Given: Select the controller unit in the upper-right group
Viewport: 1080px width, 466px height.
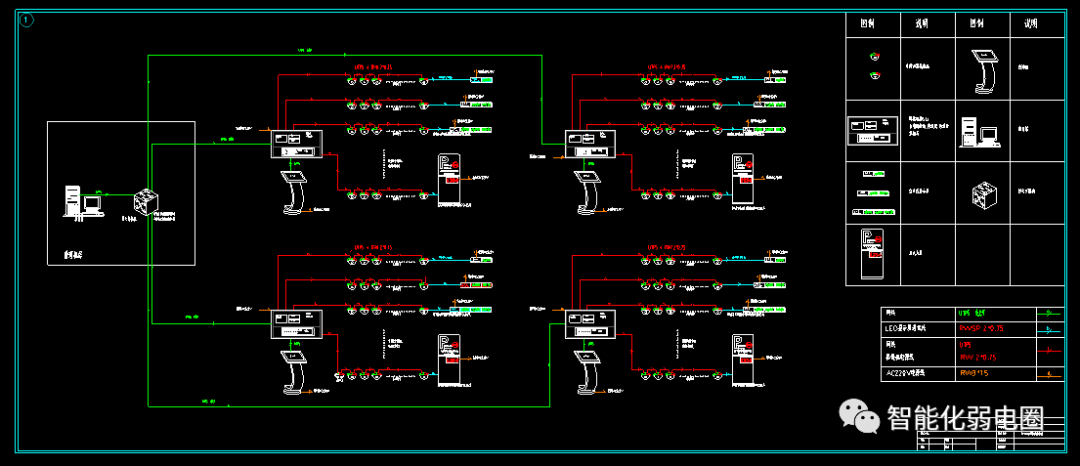Looking at the screenshot, I should [591, 143].
